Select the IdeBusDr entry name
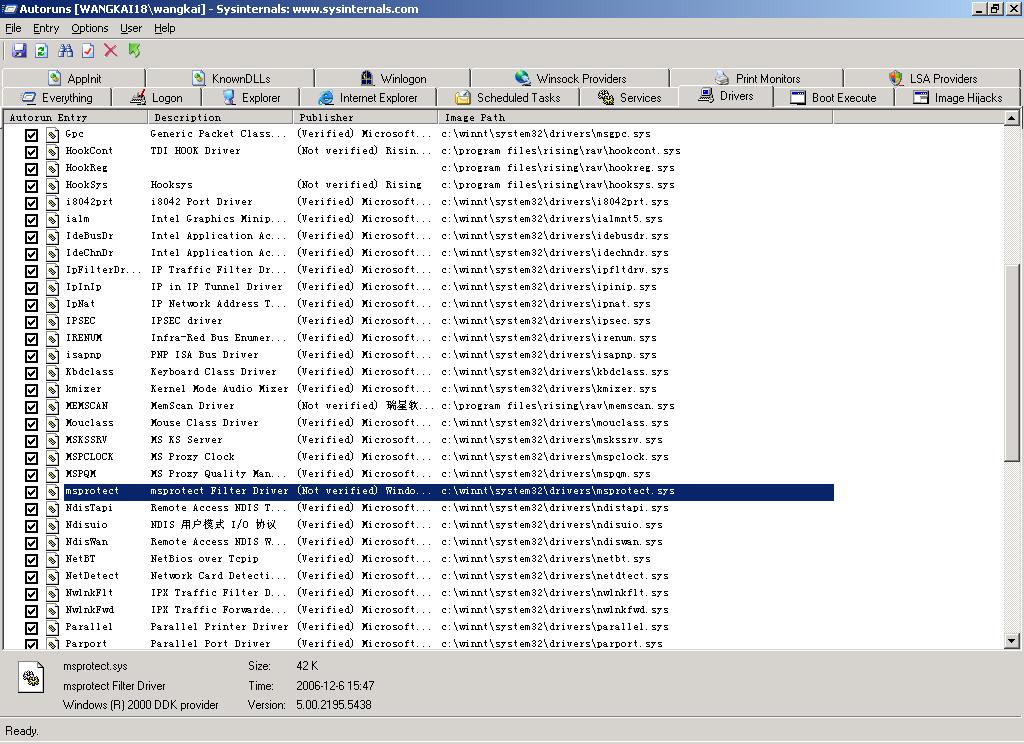The image size is (1024, 744). pyautogui.click(x=89, y=236)
